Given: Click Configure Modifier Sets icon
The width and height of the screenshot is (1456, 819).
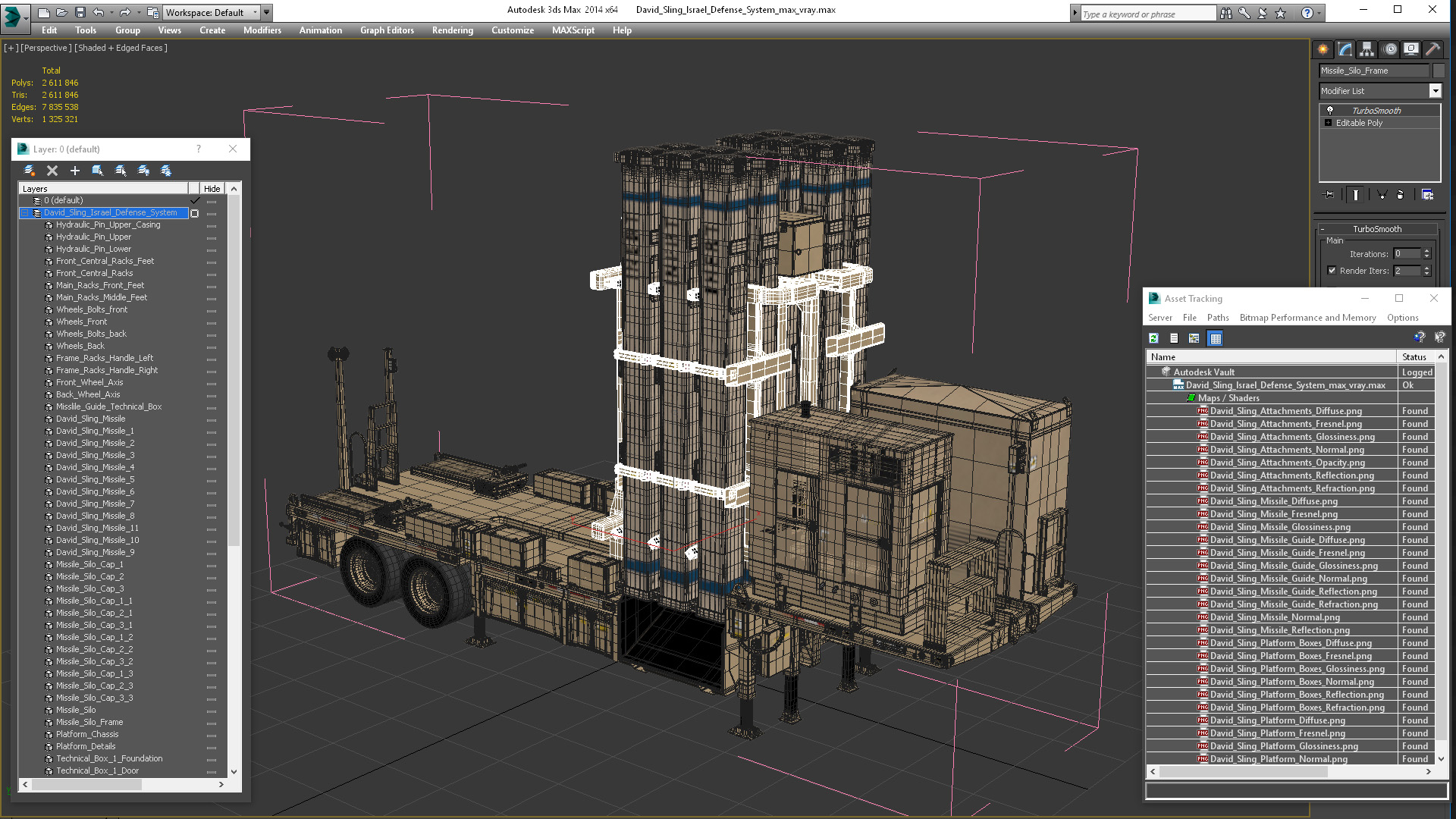Looking at the screenshot, I should 1428,195.
